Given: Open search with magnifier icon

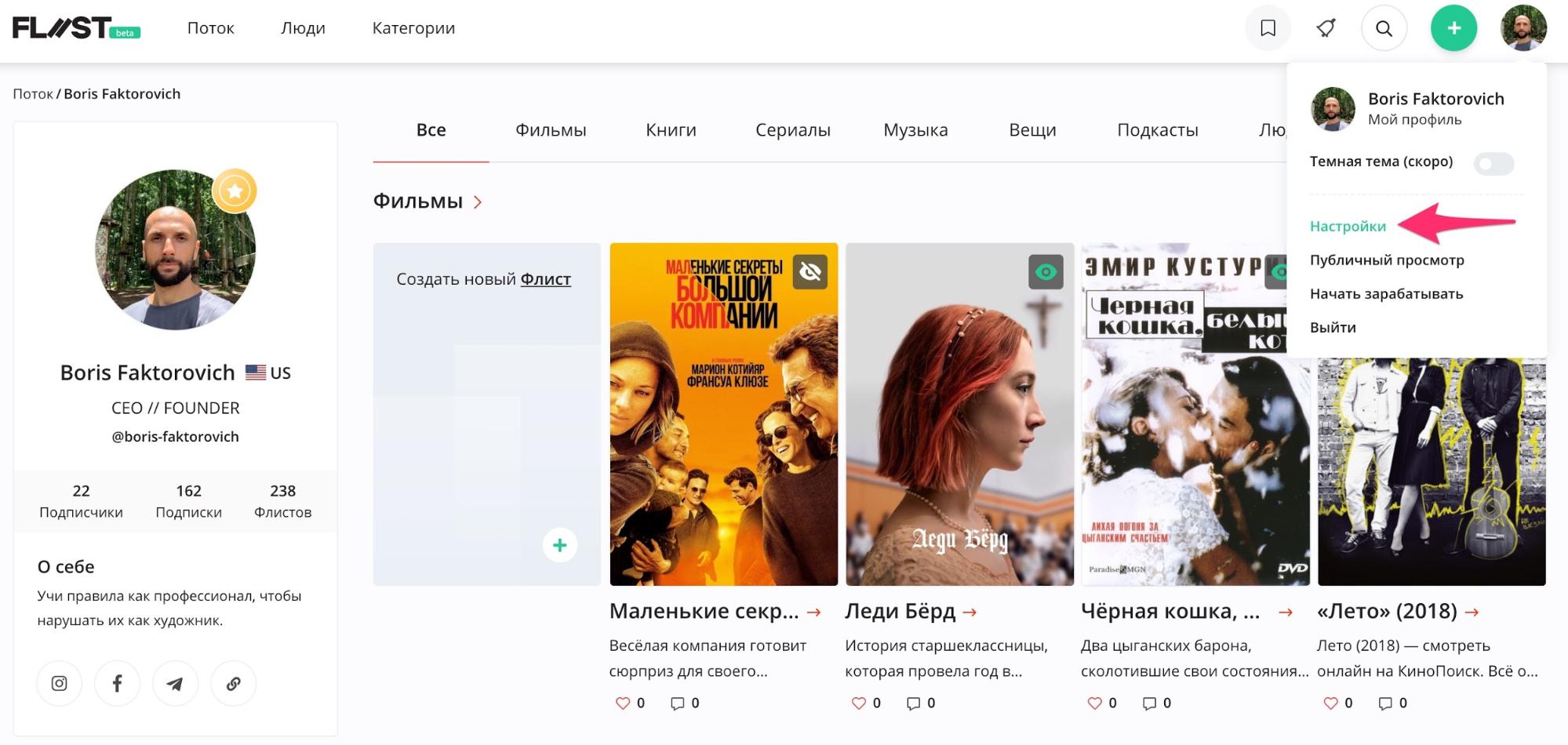Looking at the screenshot, I should tap(1384, 28).
